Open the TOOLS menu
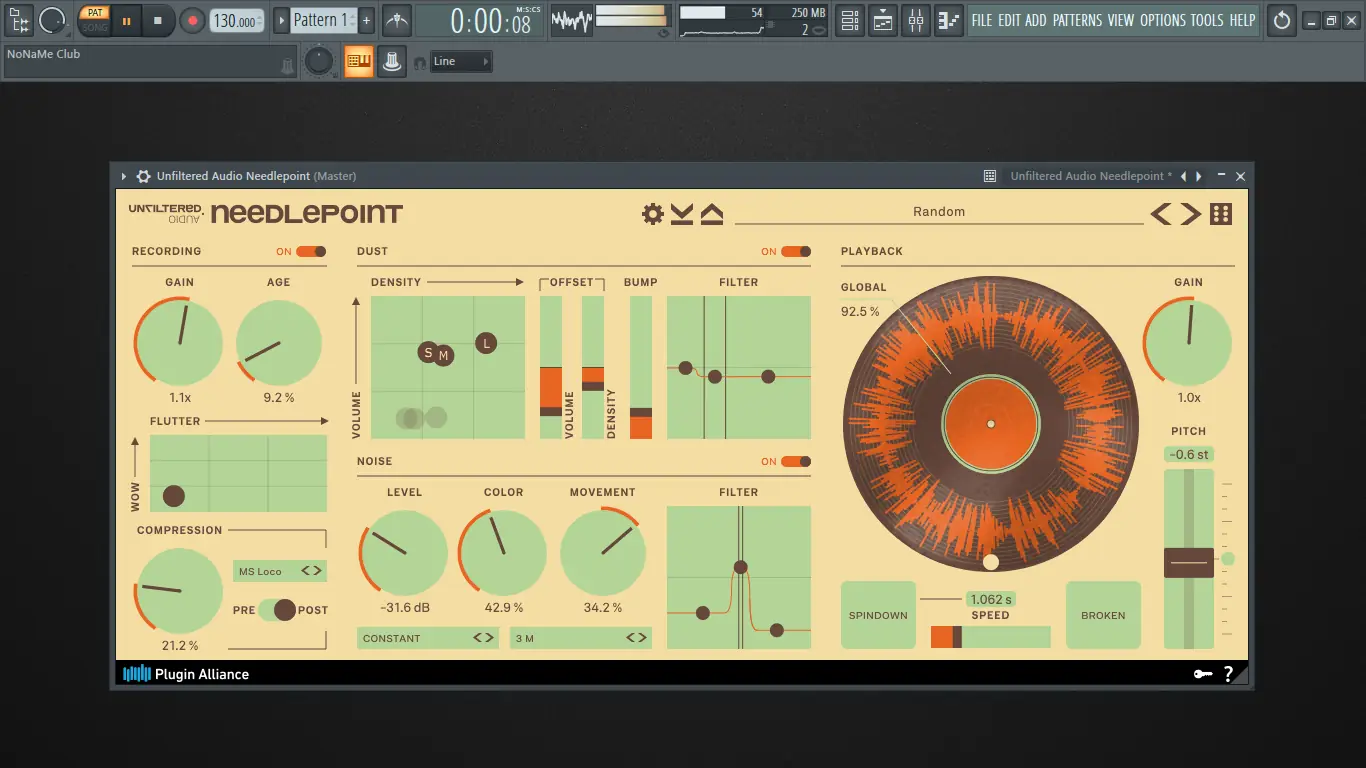1366x768 pixels. point(1207,20)
